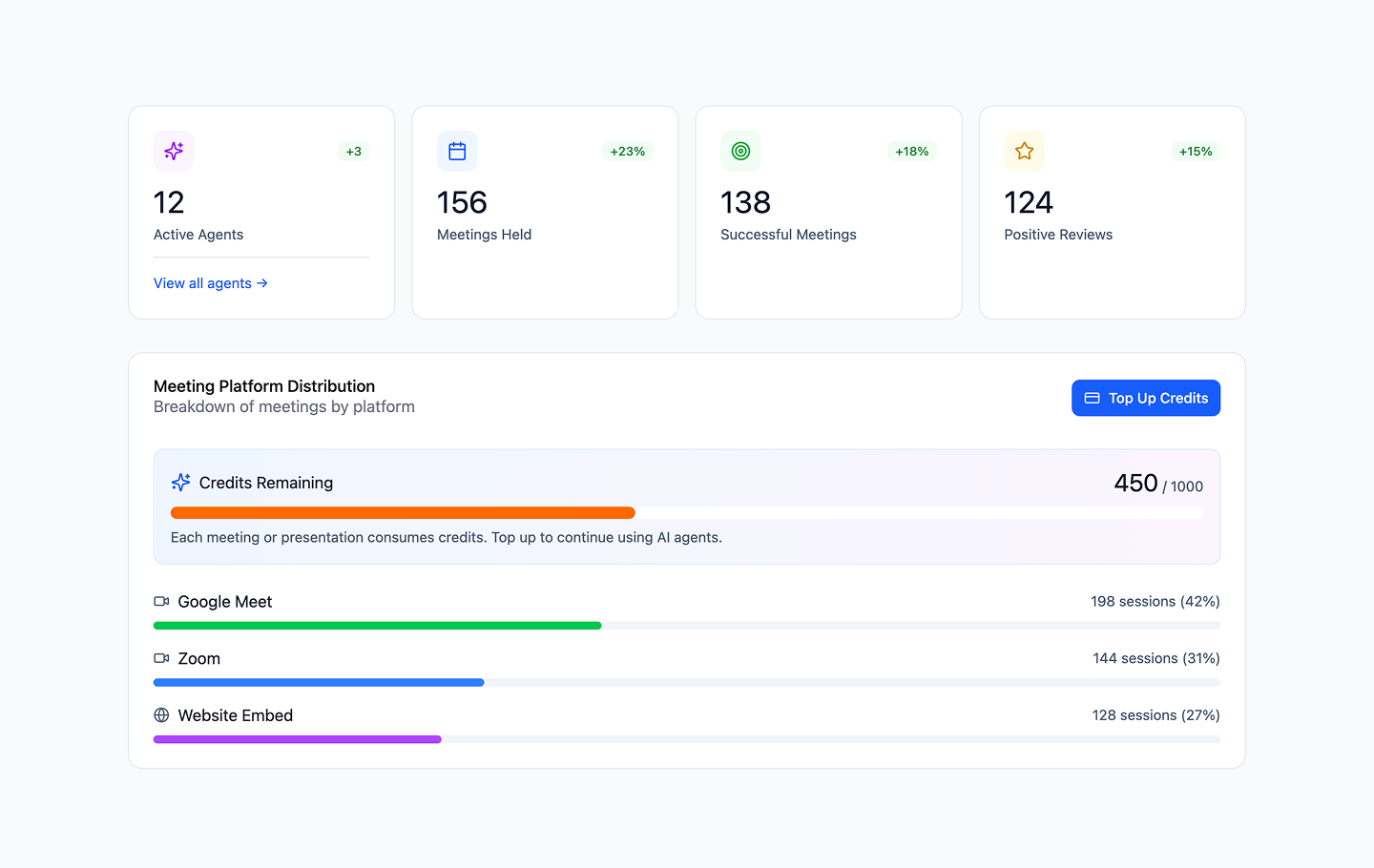Click the sparkle icon beside Credits Remaining

point(180,483)
